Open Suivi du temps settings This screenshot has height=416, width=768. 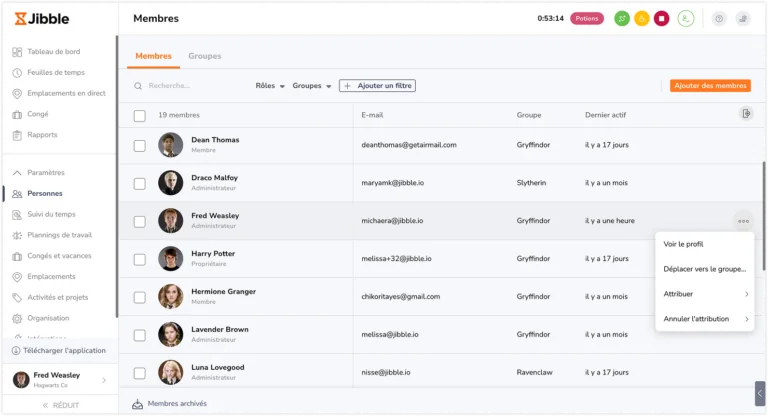point(51,214)
